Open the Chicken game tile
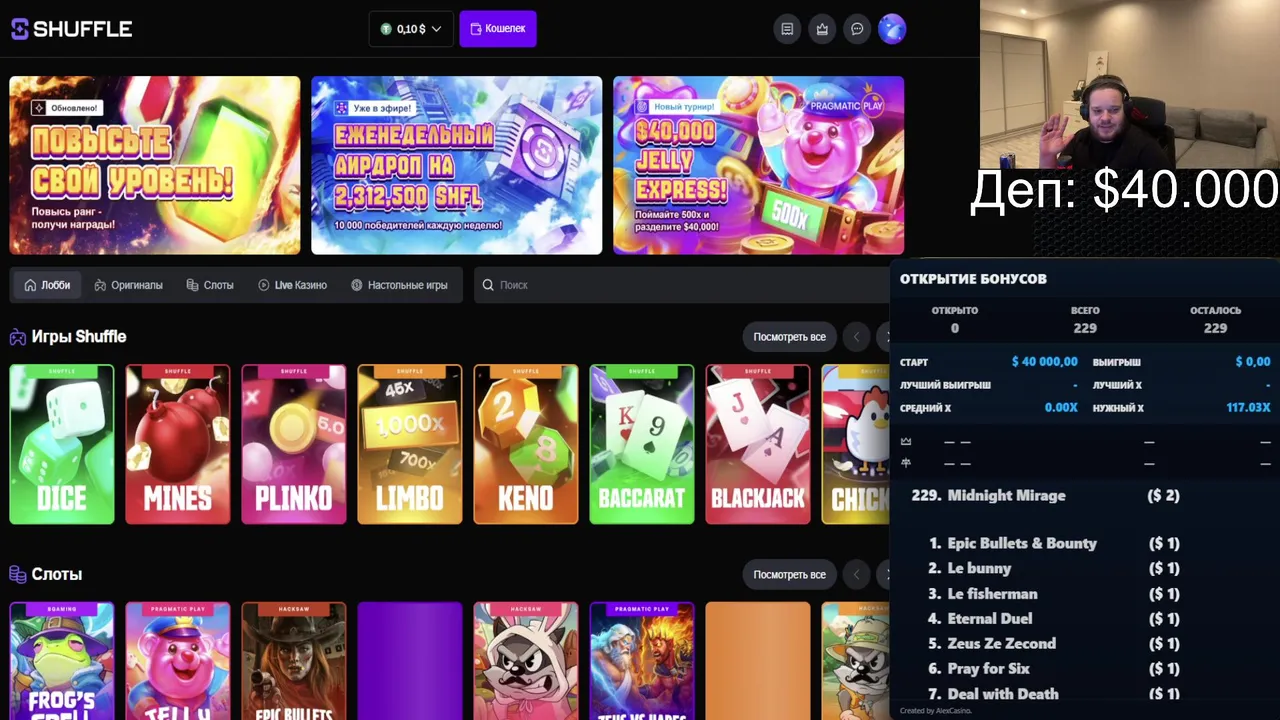1280x720 pixels. [x=856, y=444]
